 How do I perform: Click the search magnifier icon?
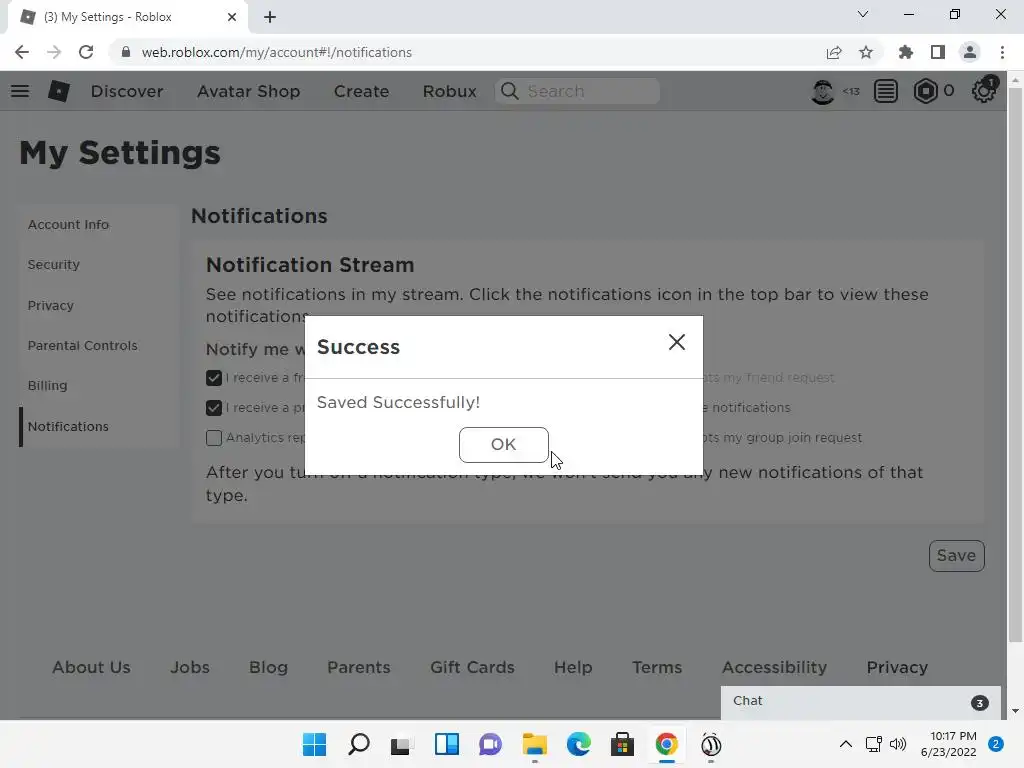(x=509, y=91)
